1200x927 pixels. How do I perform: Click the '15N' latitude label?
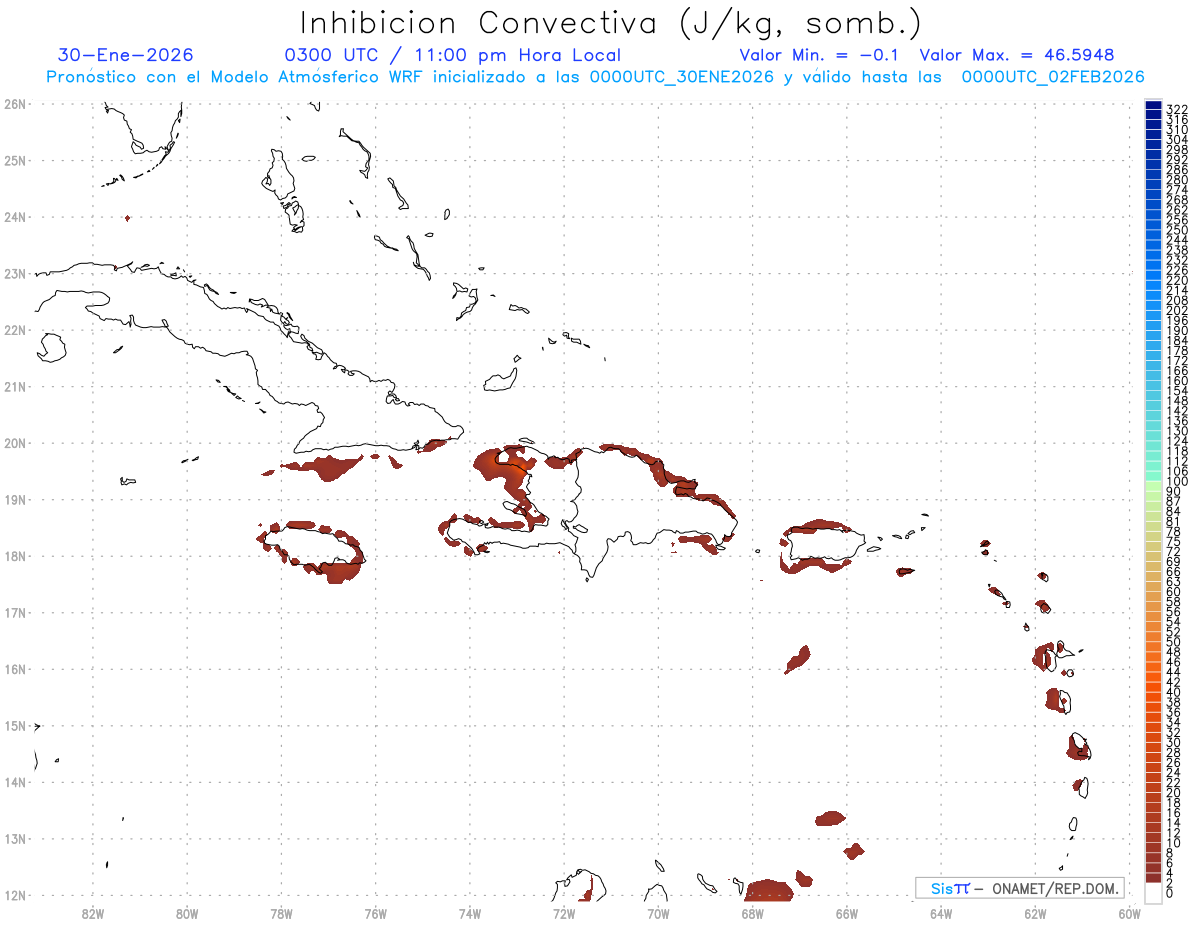(14, 726)
